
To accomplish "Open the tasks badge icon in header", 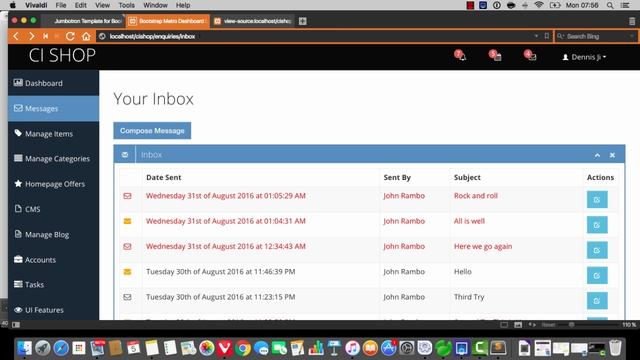I will coord(495,56).
